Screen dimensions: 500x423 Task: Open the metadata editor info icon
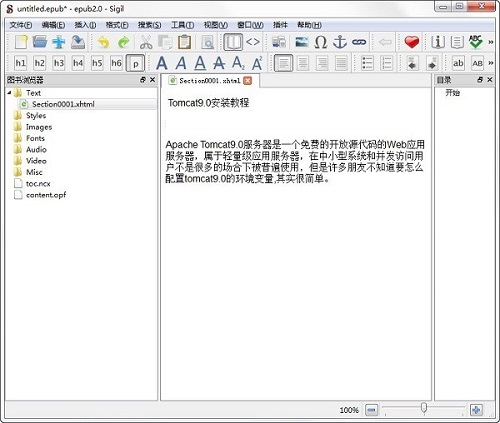pos(438,42)
